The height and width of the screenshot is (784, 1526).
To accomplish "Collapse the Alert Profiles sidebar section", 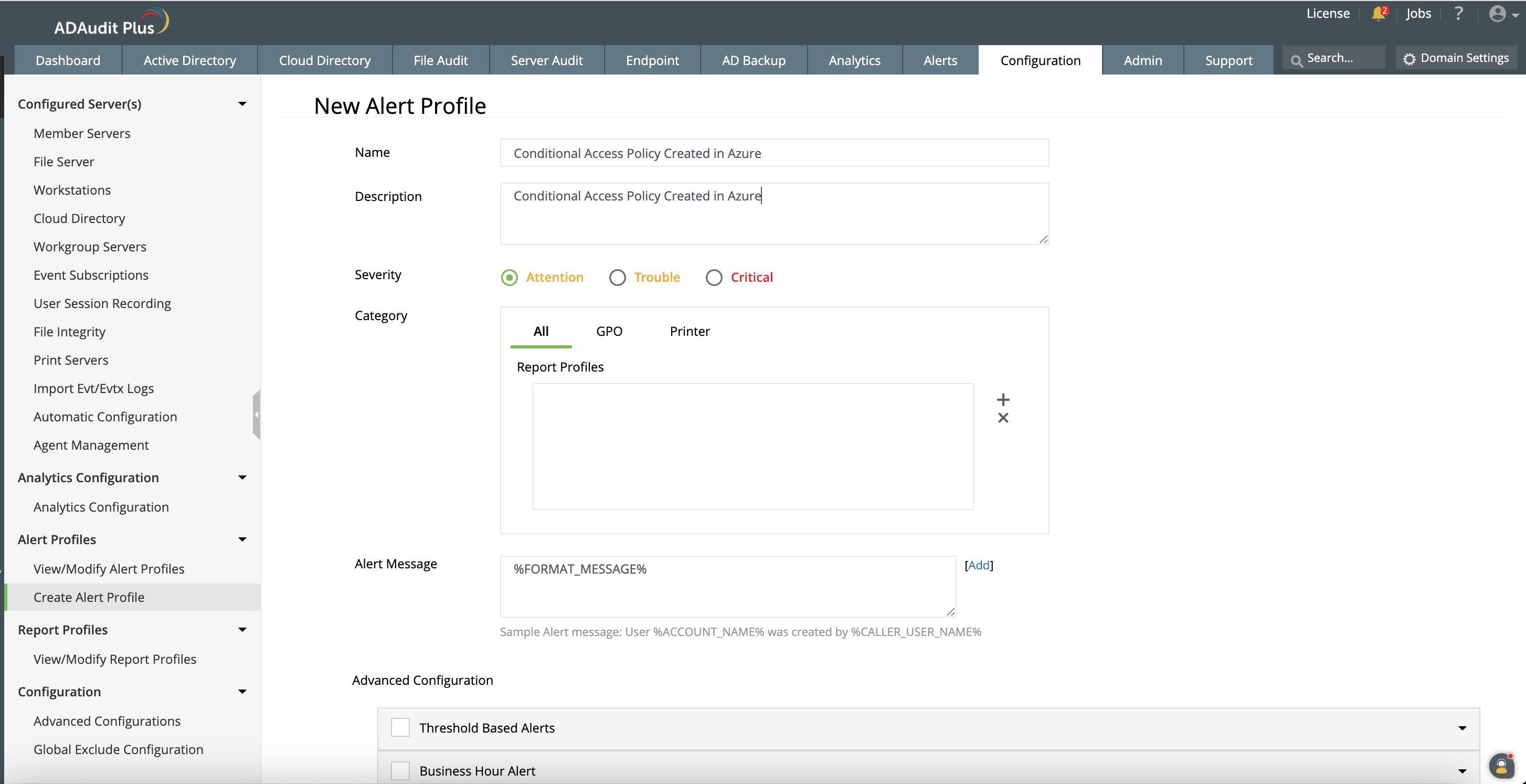I will [x=242, y=539].
